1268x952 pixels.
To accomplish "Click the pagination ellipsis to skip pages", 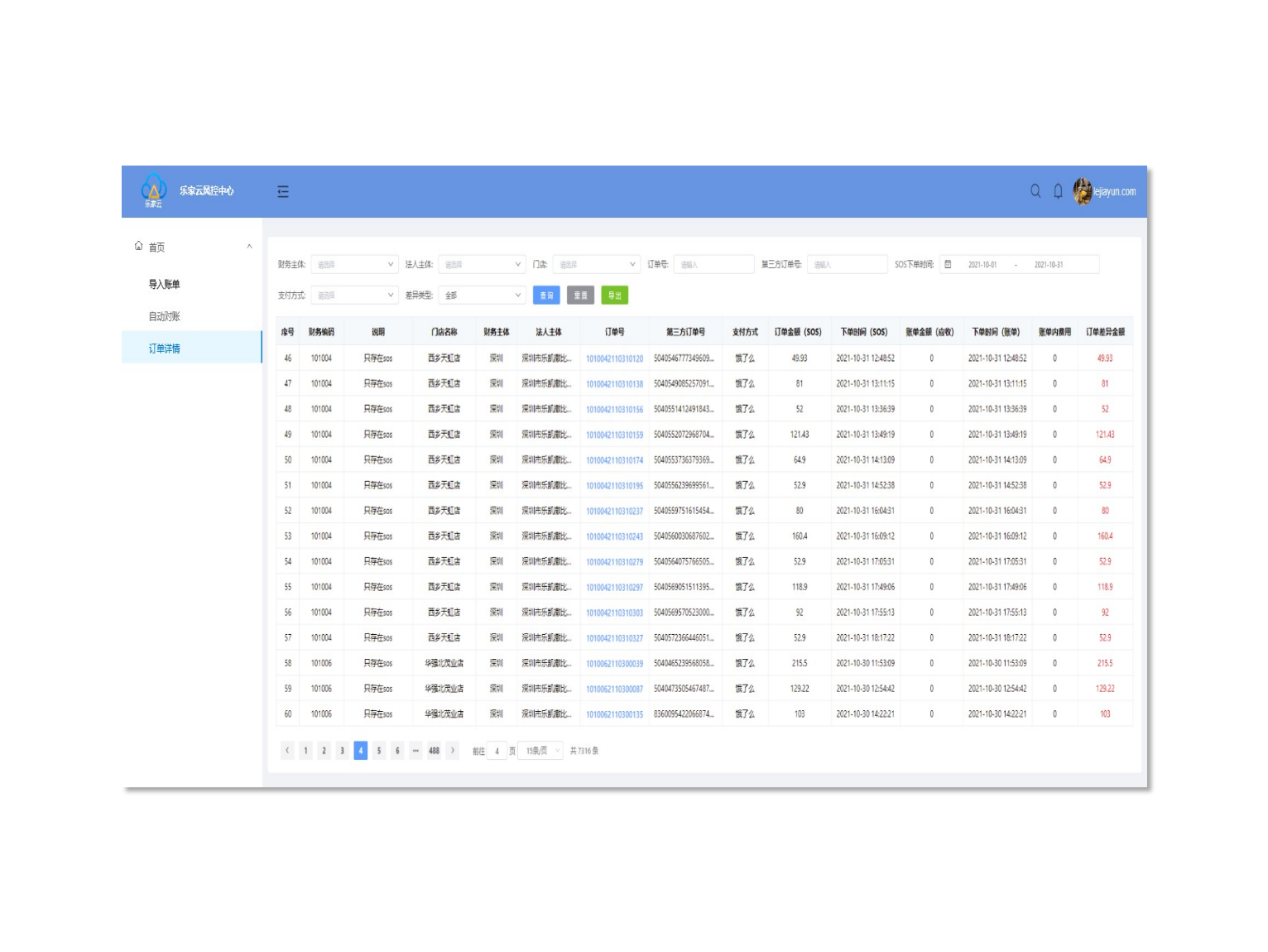I will coord(415,751).
